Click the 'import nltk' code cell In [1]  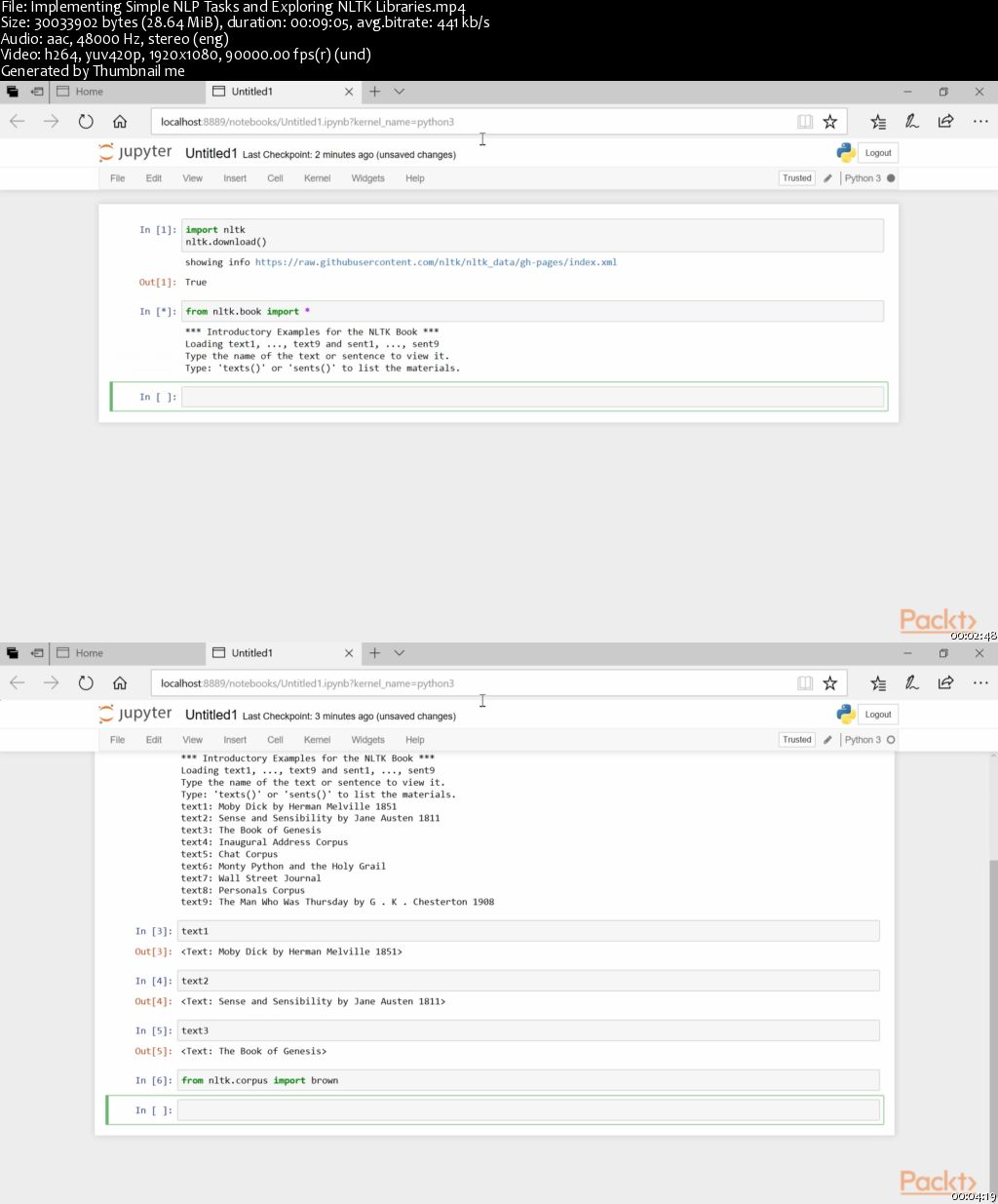click(532, 236)
